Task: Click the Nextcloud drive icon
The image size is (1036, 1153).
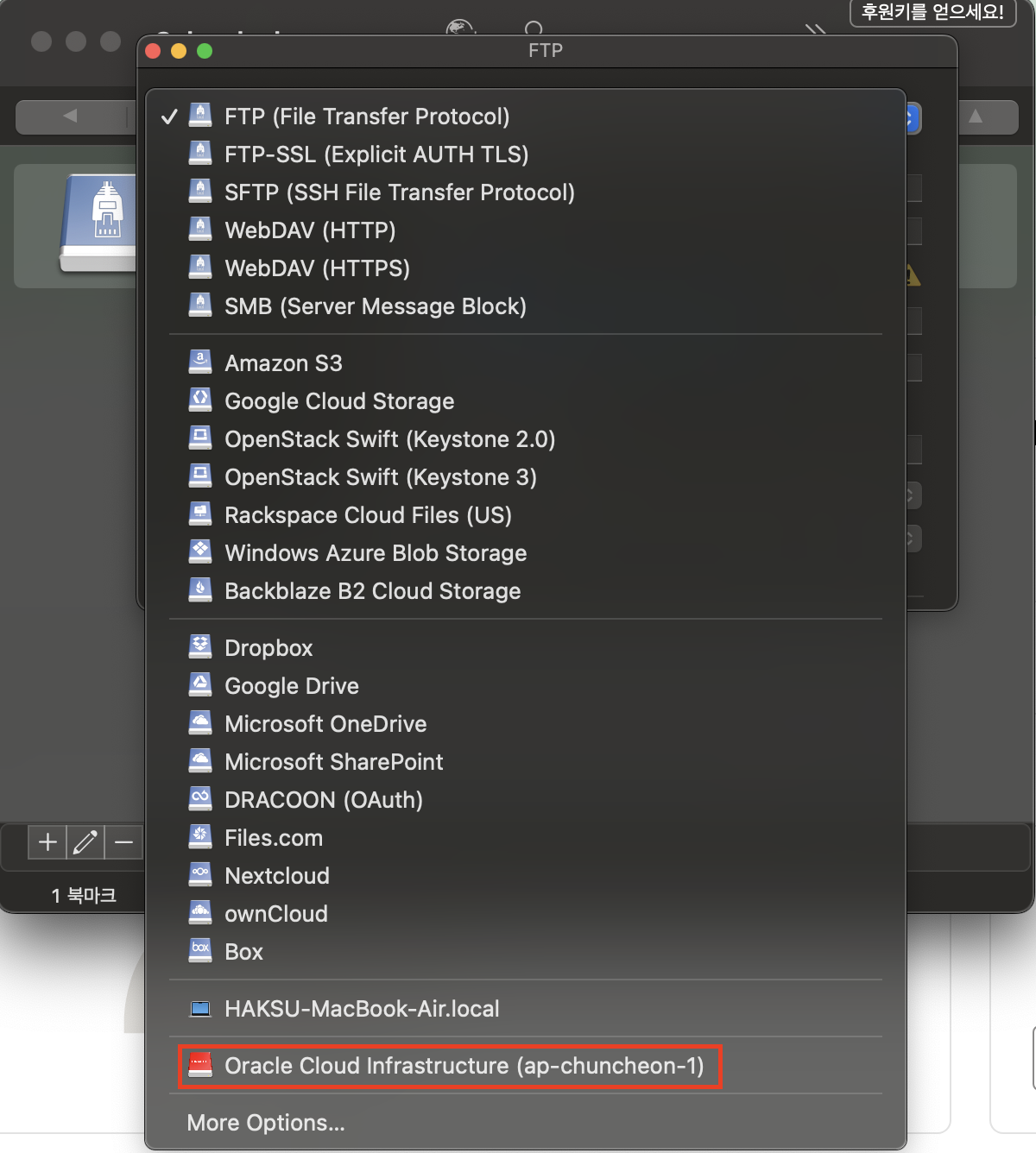Action: [x=200, y=875]
